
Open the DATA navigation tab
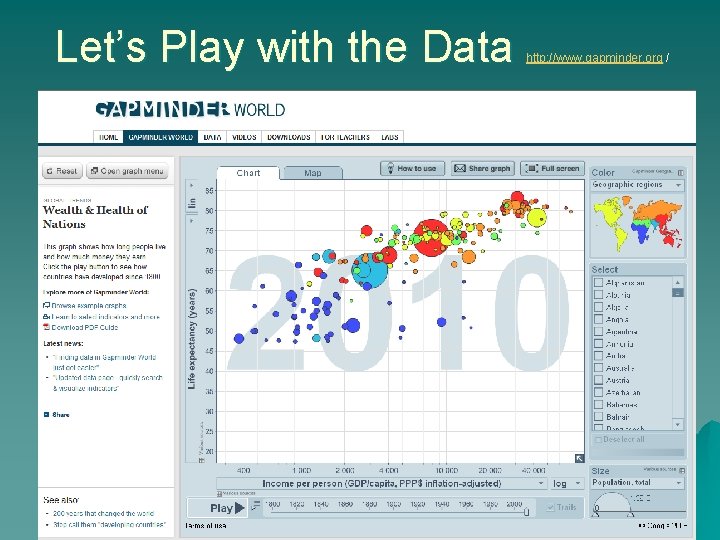212,137
